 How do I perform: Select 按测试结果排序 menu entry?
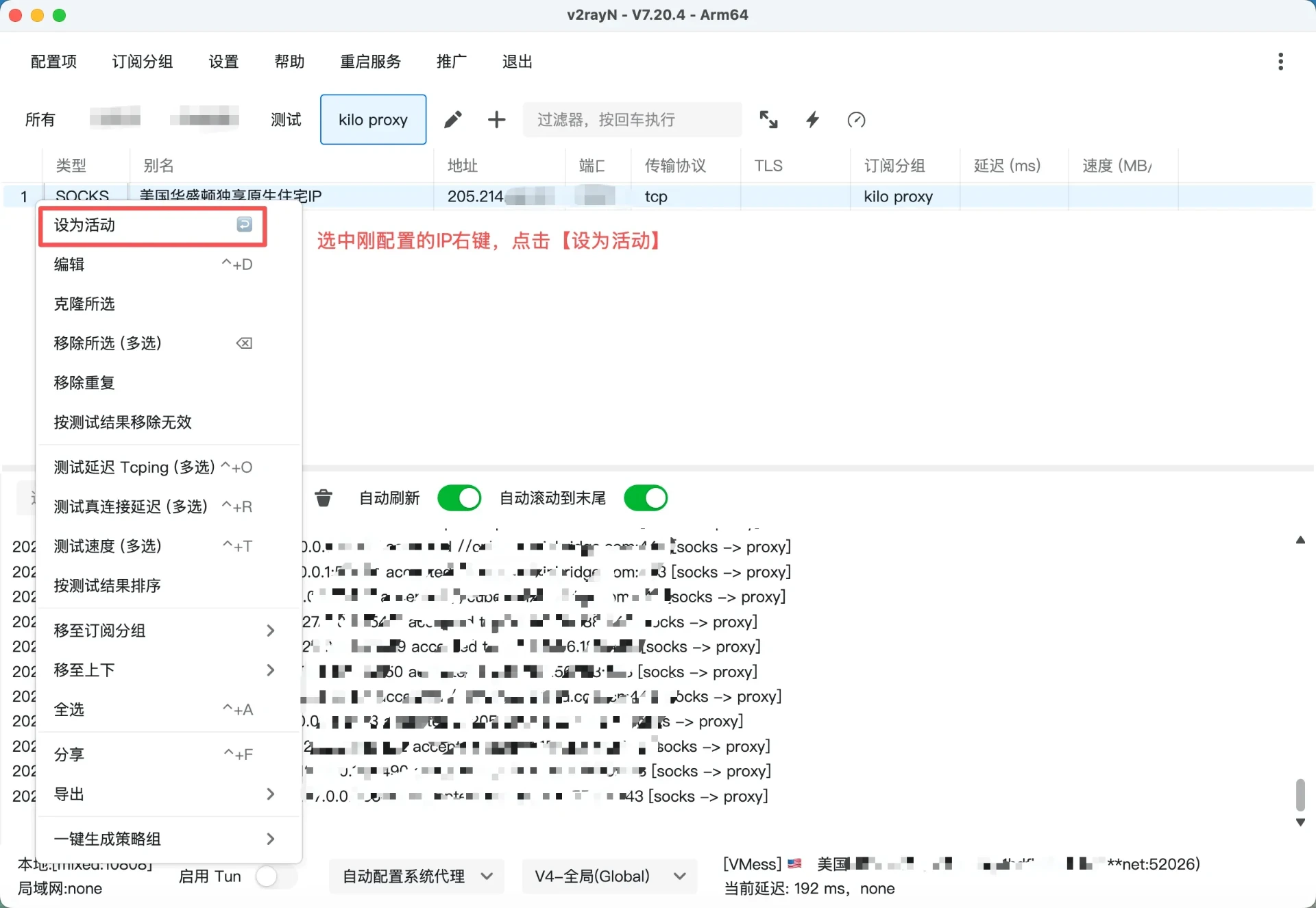(169, 585)
